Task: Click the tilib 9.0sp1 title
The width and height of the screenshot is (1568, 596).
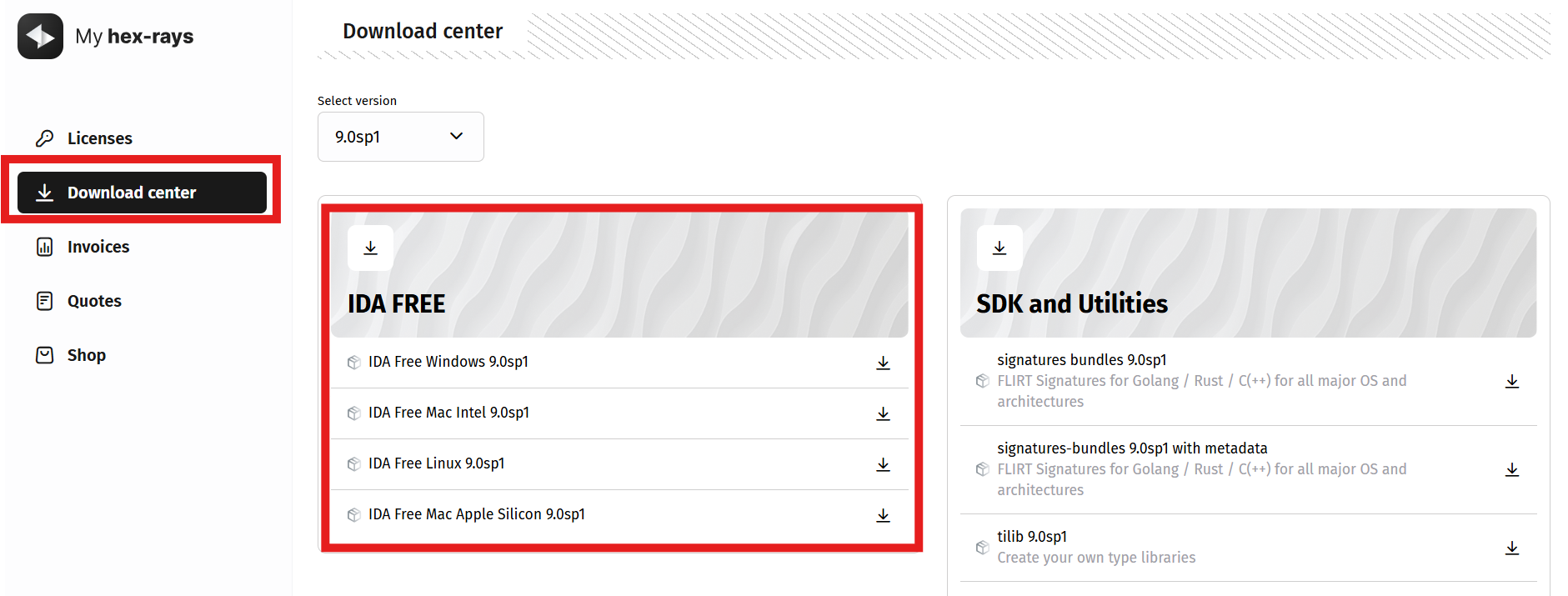Action: 1032,537
